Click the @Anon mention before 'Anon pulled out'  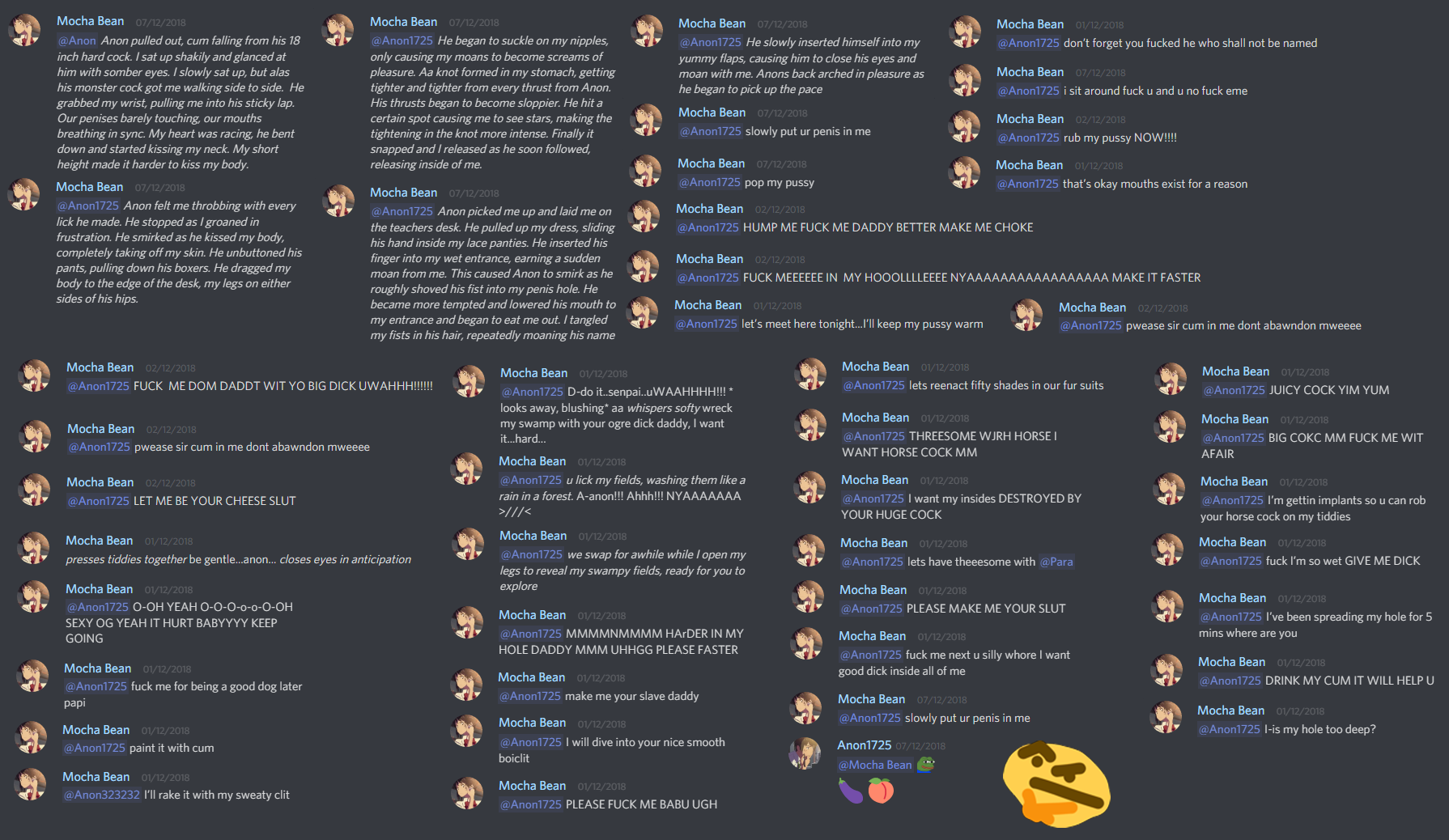[x=77, y=40]
